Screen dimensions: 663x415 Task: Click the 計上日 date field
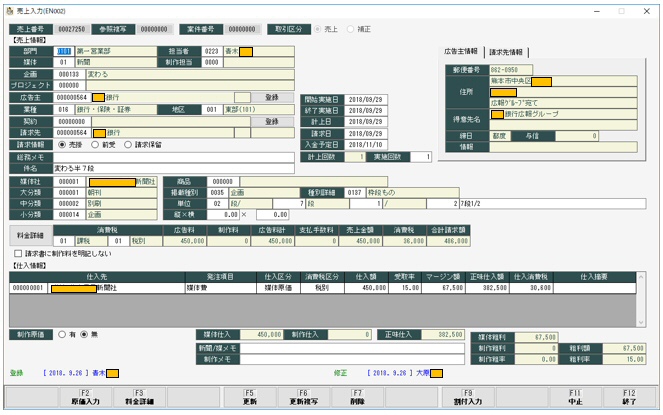coord(366,121)
